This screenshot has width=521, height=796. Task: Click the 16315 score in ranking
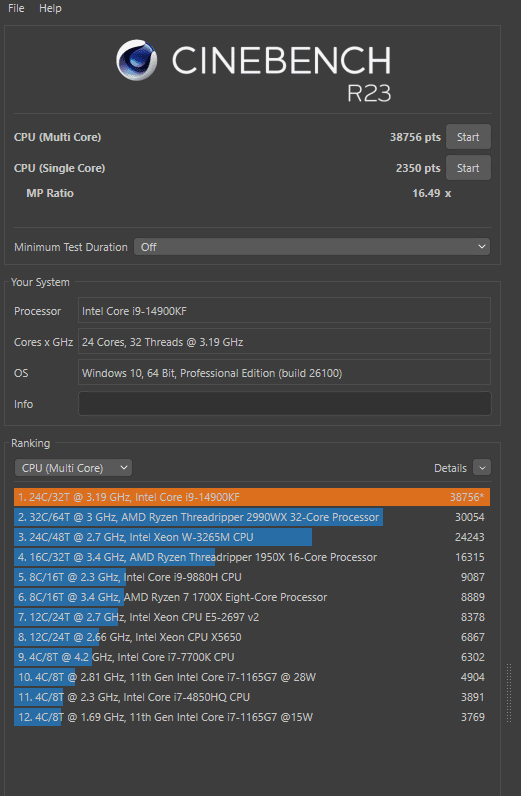click(x=470, y=557)
